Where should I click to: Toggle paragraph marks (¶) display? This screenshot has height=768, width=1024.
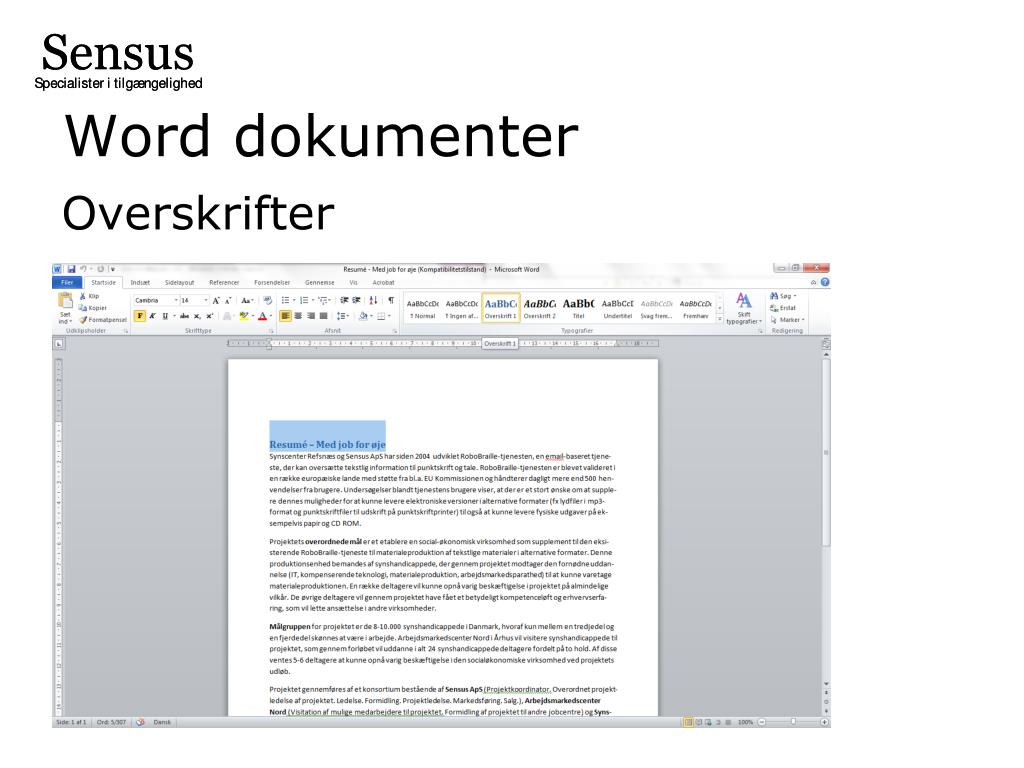391,300
